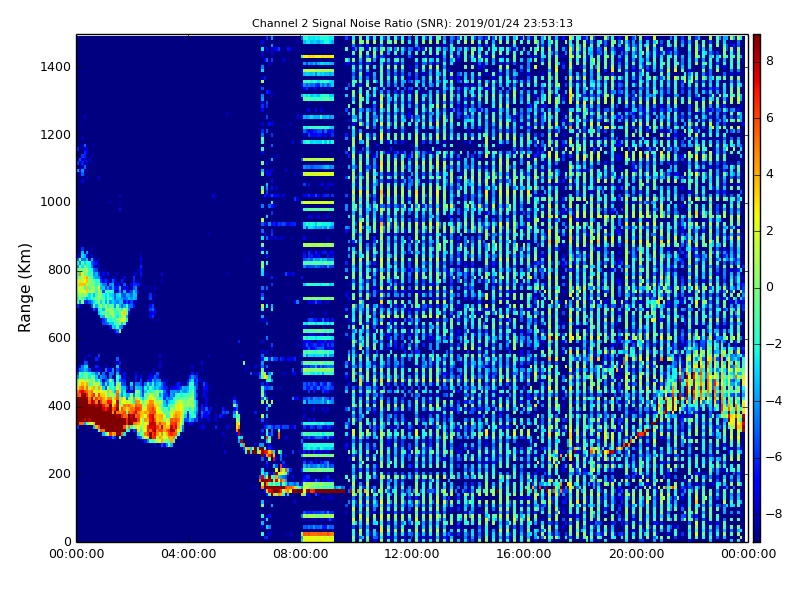Click the 400 range tick label

coord(59,406)
